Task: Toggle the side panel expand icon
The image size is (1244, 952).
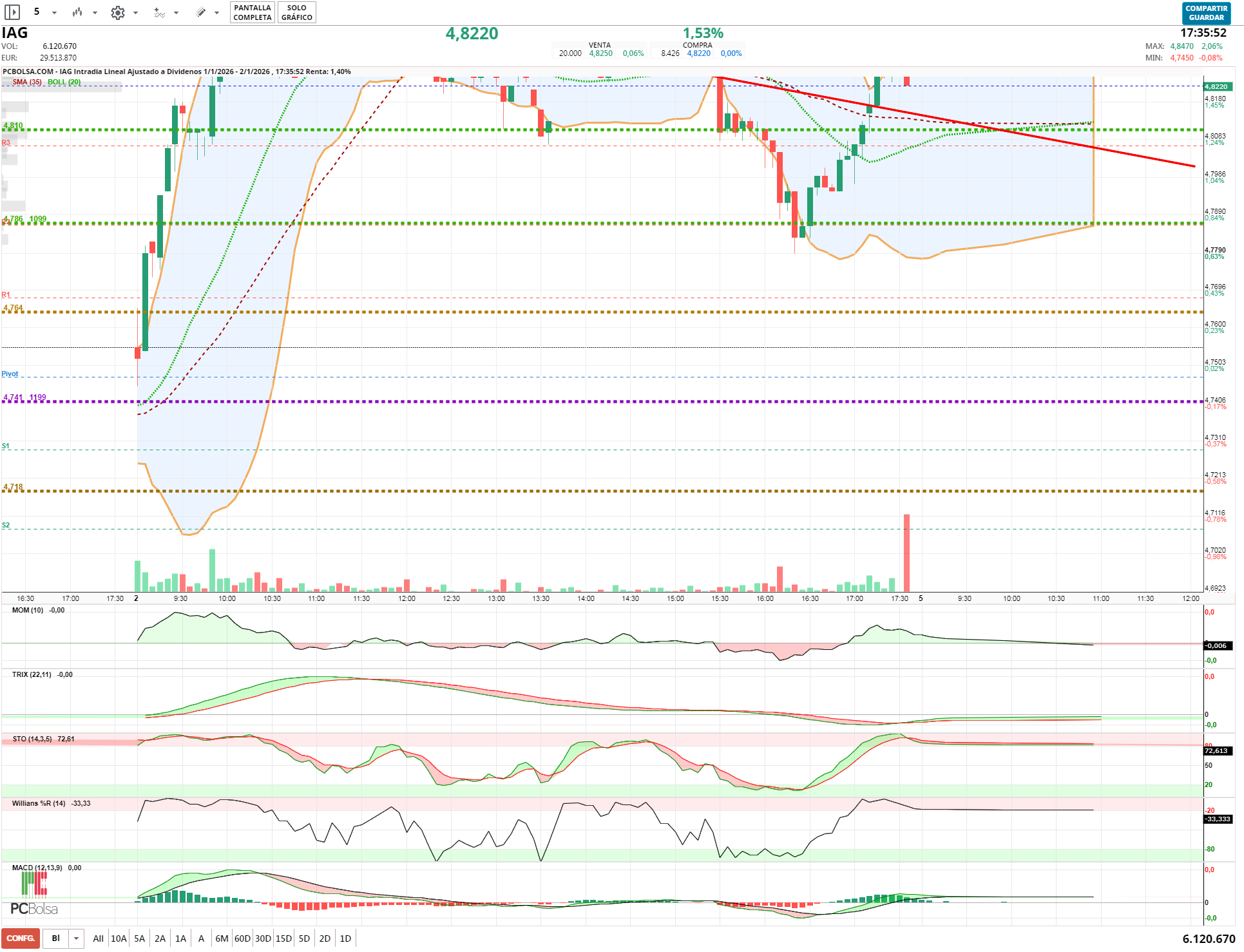Action: point(12,12)
